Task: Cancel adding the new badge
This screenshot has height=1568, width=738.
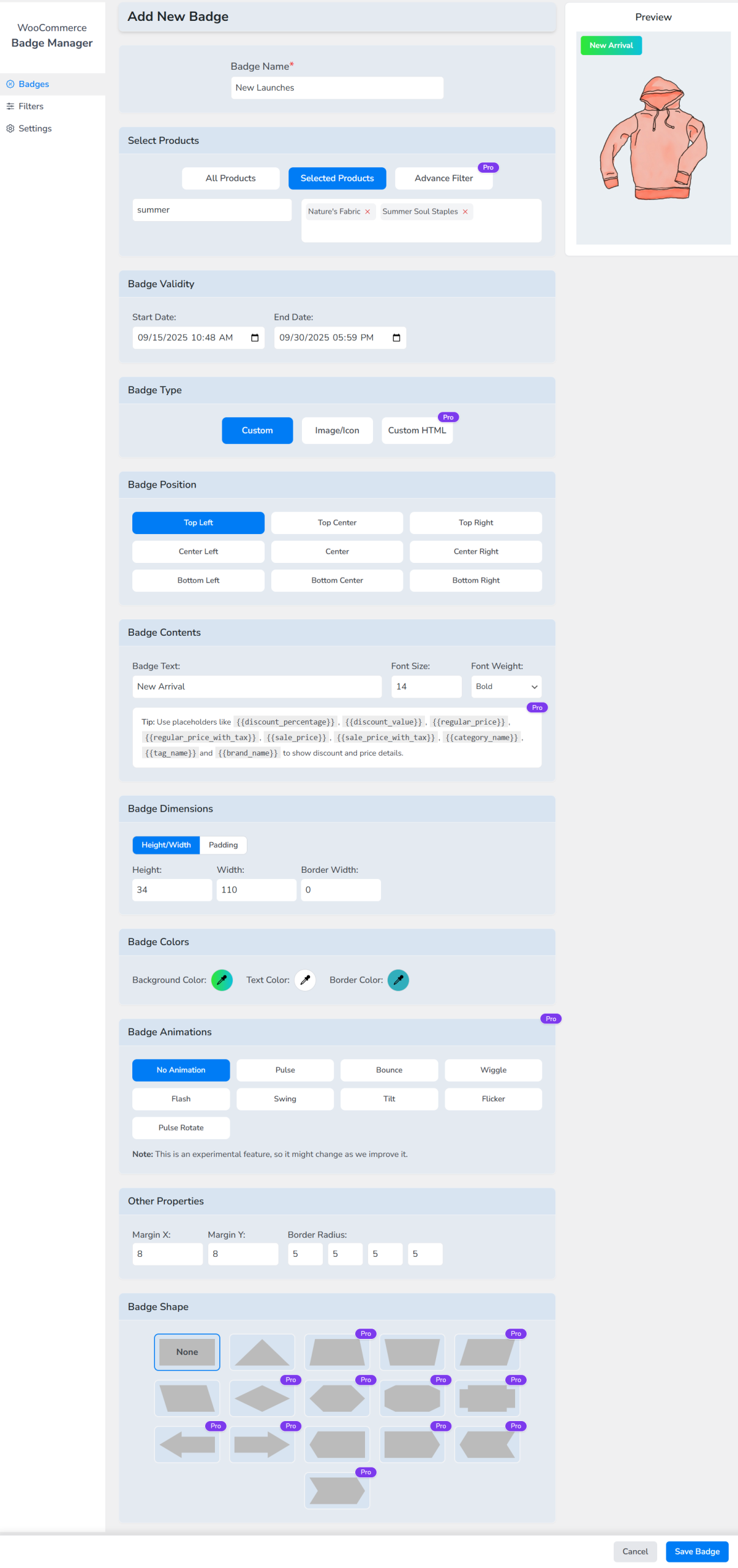Action: (634, 1551)
